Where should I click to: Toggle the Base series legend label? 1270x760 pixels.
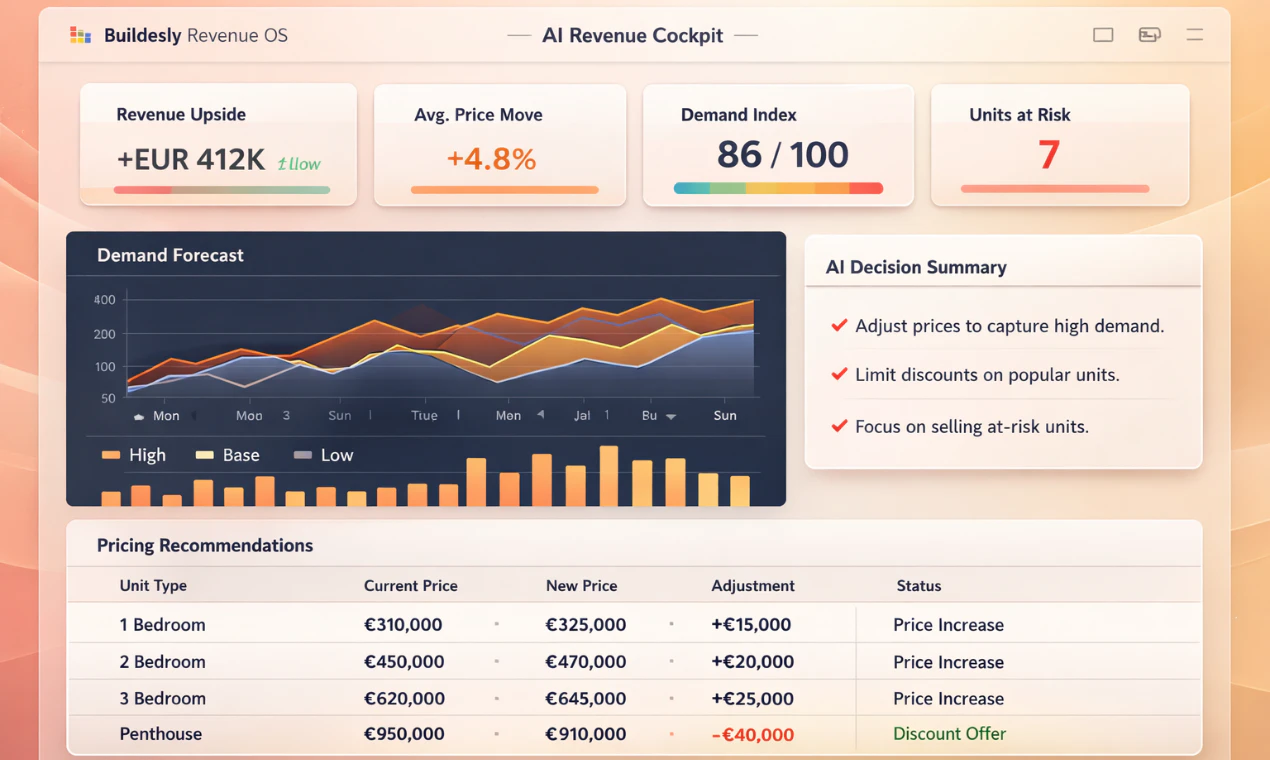click(241, 455)
